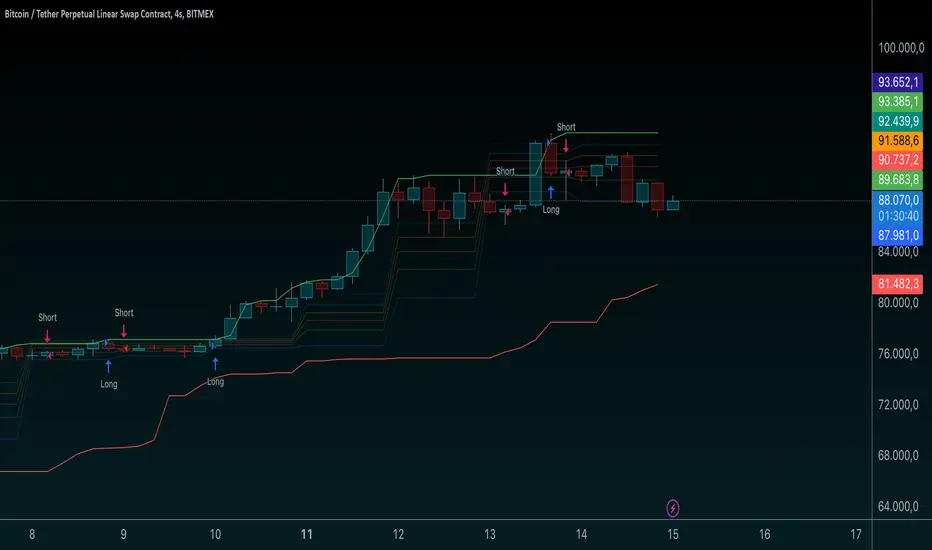The width and height of the screenshot is (932, 550).
Task: Select the purple 93.652,1 price label
Action: click(x=898, y=82)
